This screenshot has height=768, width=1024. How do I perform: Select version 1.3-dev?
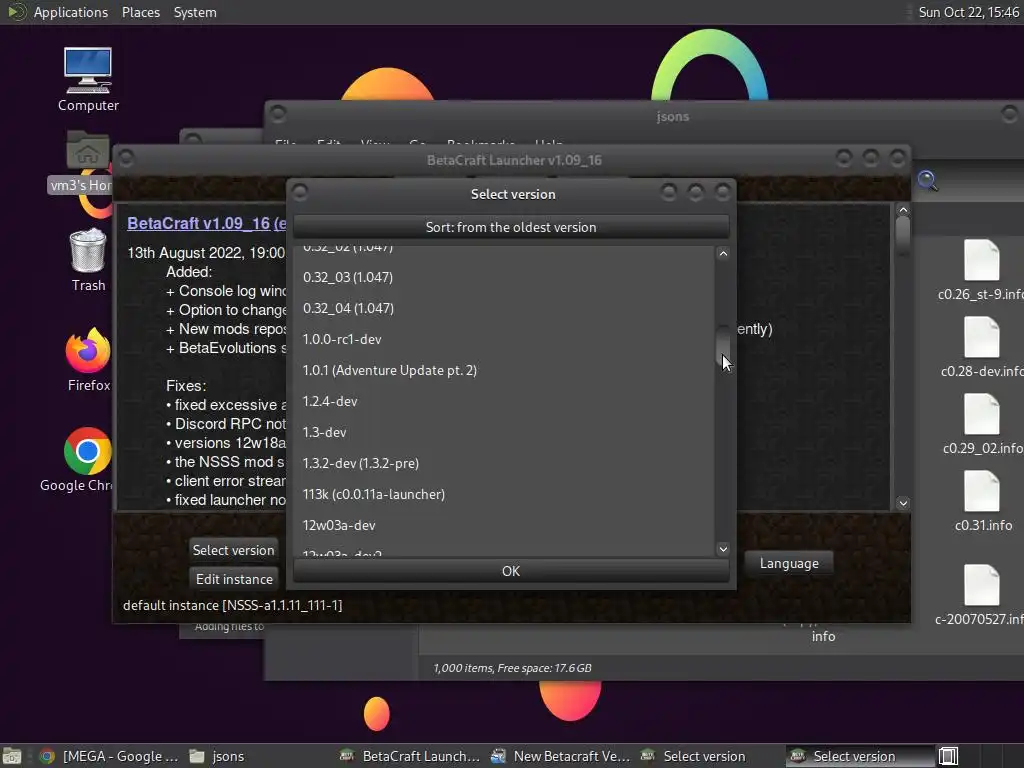tap(505, 432)
